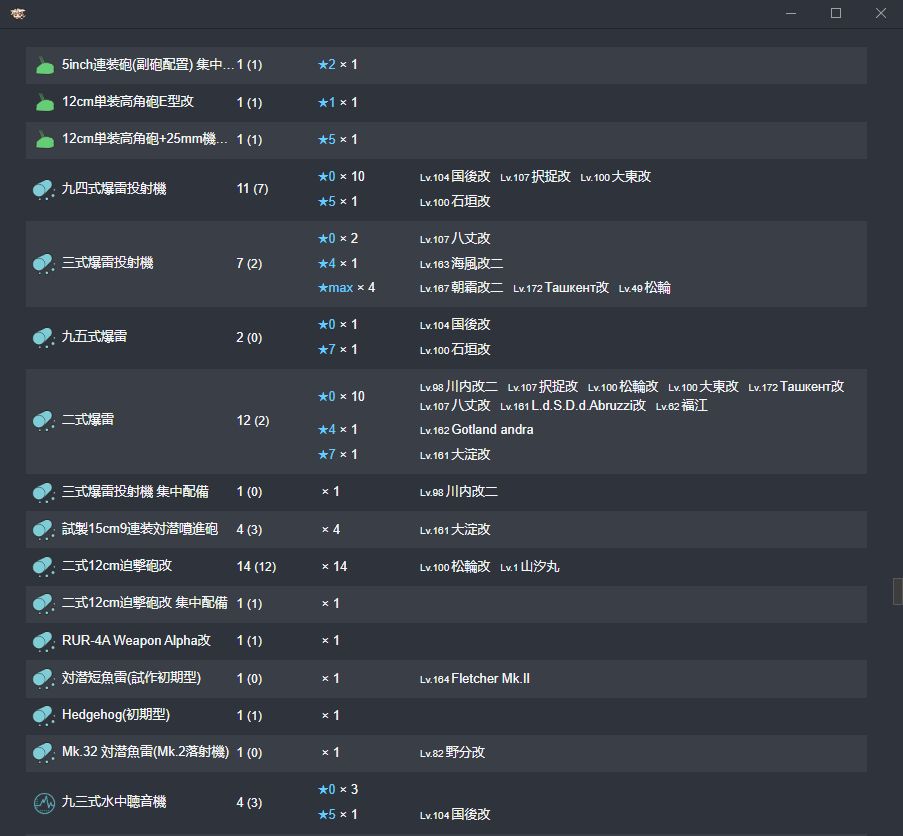Click the name RUR-4A Weapon Alpha改
The image size is (903, 836).
136,640
